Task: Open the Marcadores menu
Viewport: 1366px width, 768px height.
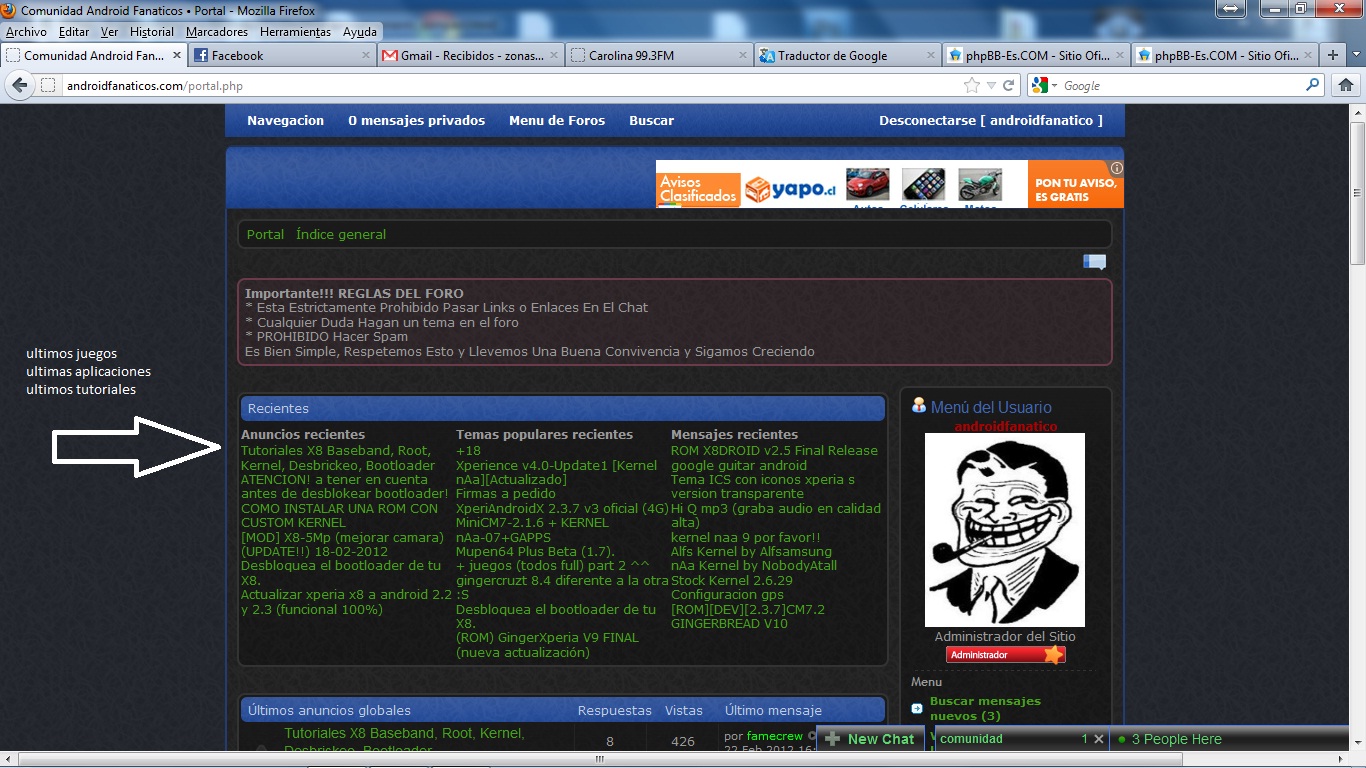Action: [x=217, y=32]
